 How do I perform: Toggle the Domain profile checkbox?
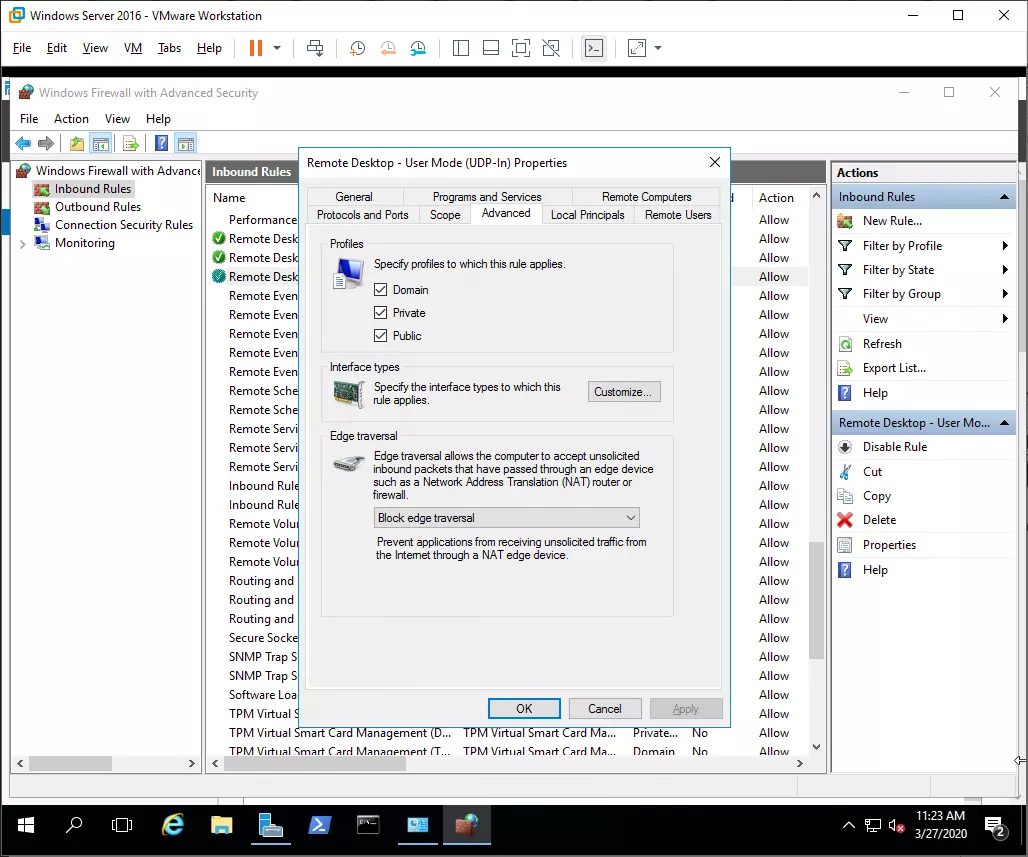point(380,290)
